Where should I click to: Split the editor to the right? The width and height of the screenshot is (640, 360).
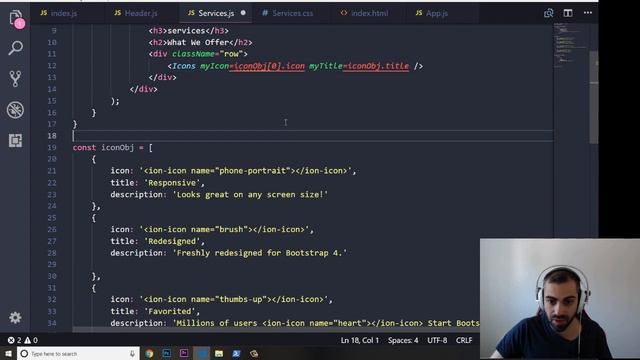click(x=568, y=13)
